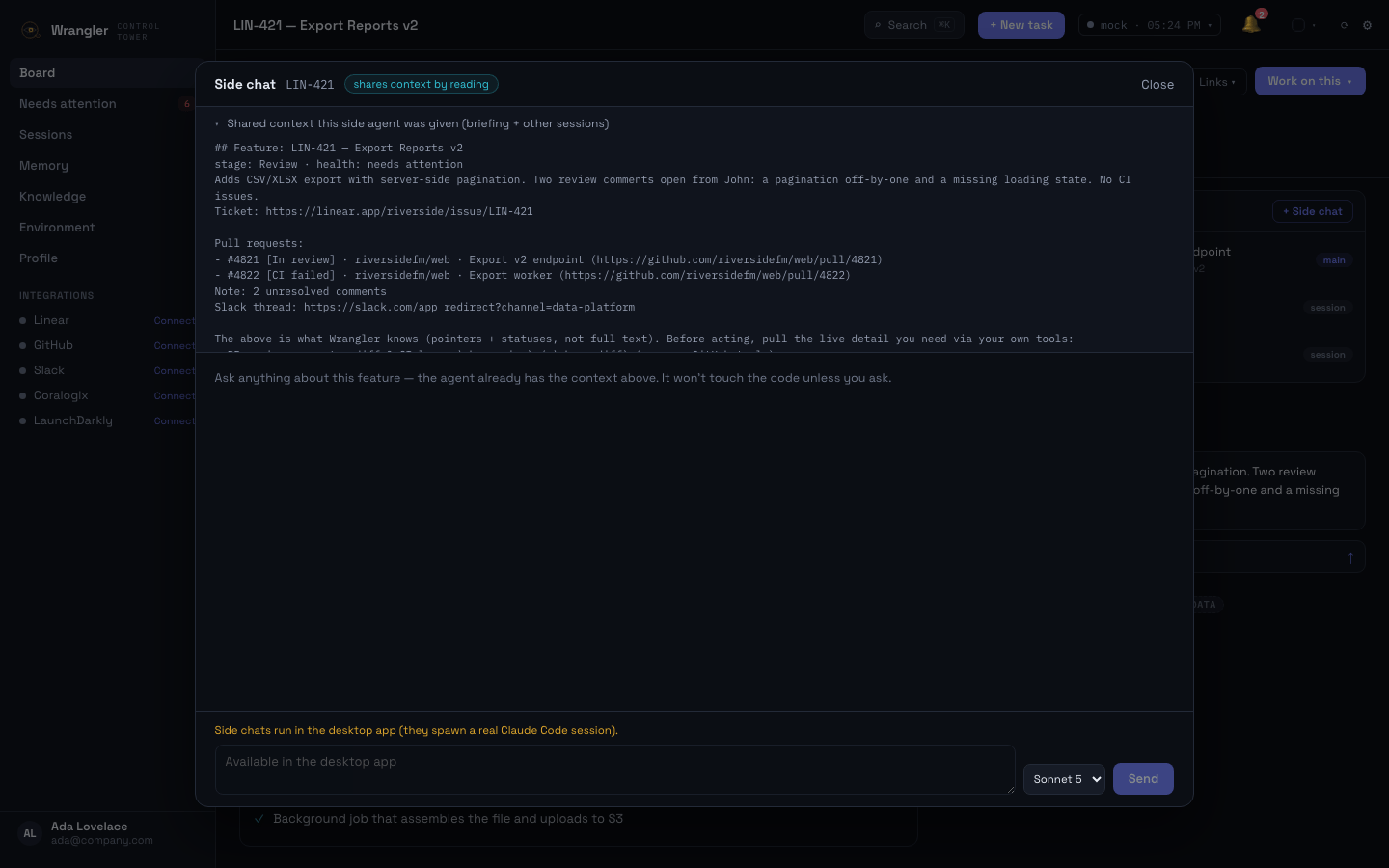
Task: Click the Search field in top bar
Action: (x=914, y=25)
